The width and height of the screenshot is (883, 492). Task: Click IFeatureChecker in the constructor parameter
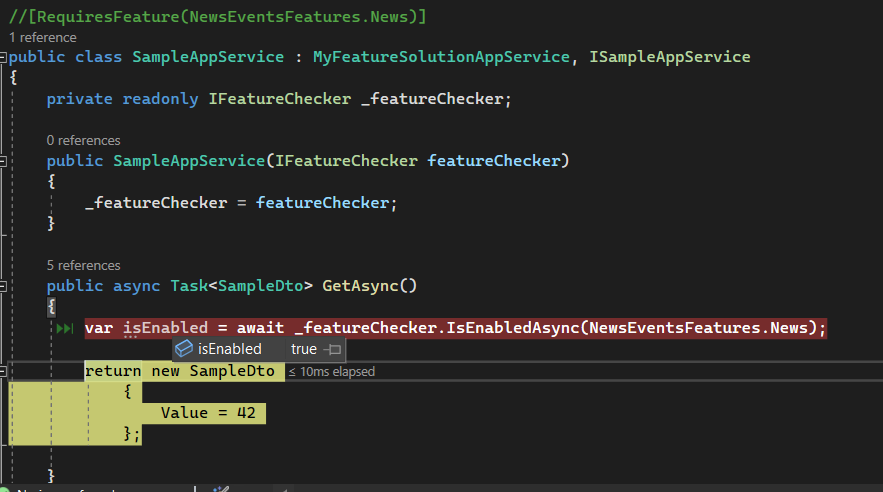tap(346, 161)
